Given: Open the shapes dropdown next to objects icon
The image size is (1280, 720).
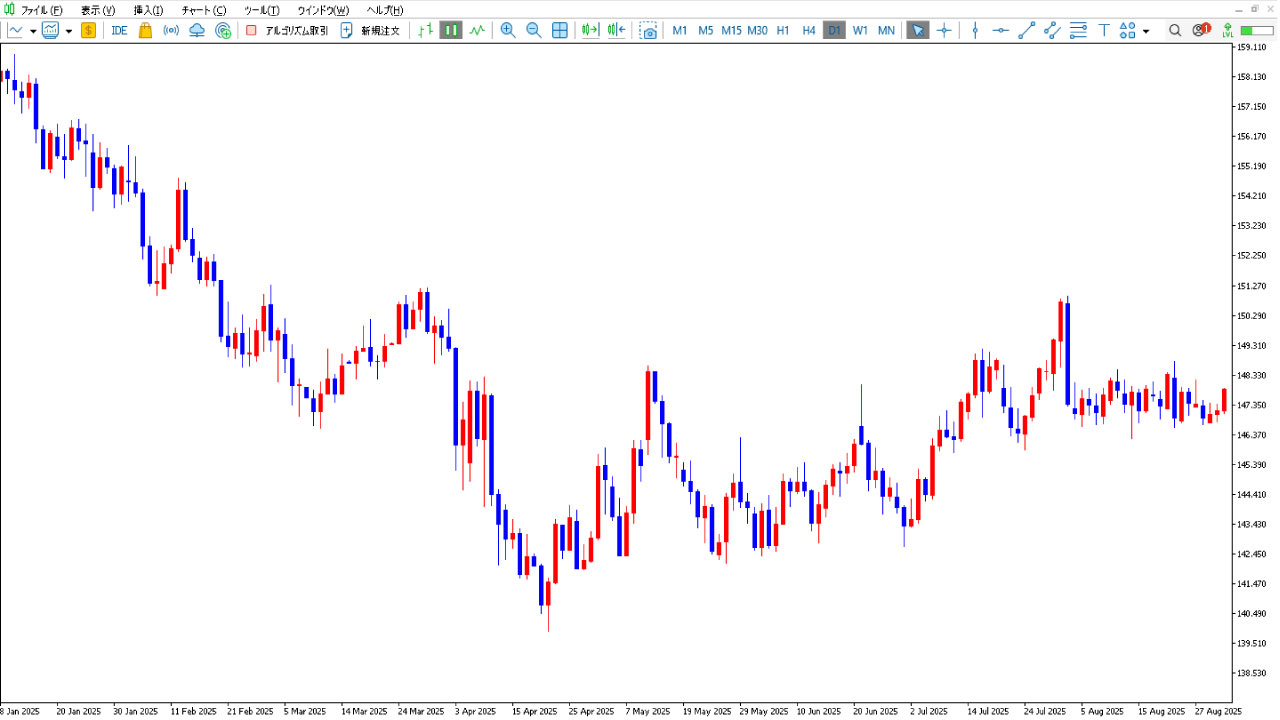Looking at the screenshot, I should click(1146, 30).
